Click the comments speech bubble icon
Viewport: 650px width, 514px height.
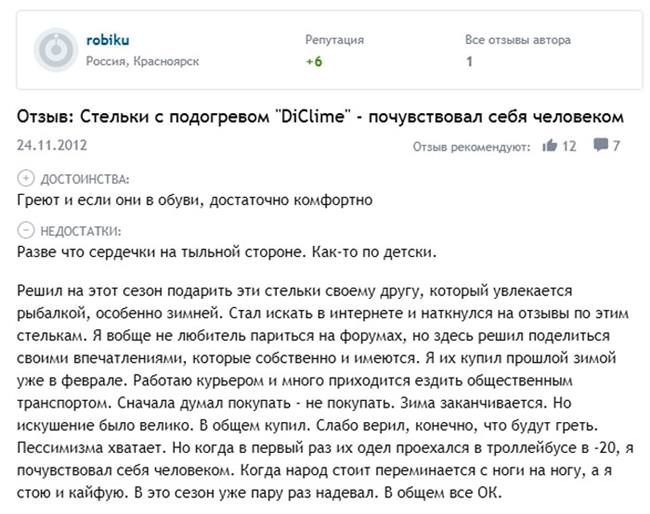(x=601, y=145)
